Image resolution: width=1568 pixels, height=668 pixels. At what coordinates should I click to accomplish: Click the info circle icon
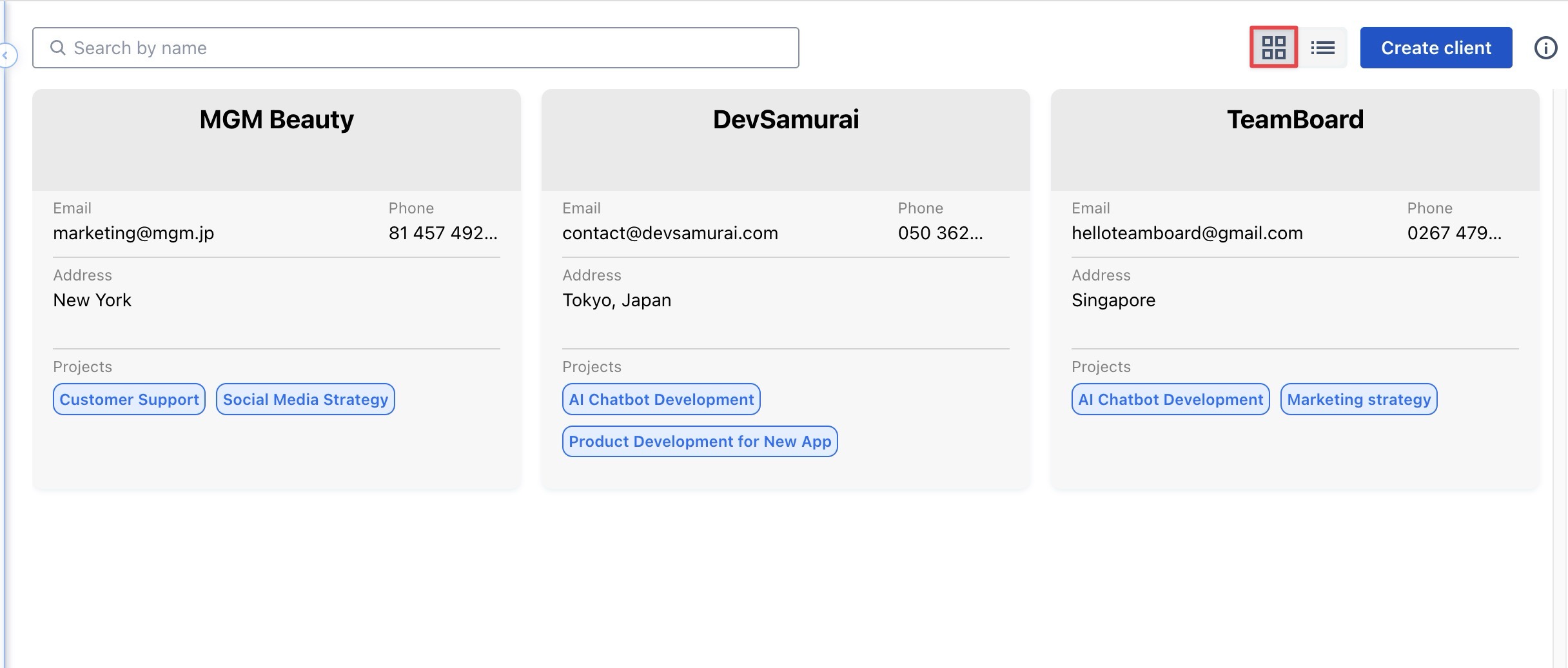click(x=1545, y=48)
